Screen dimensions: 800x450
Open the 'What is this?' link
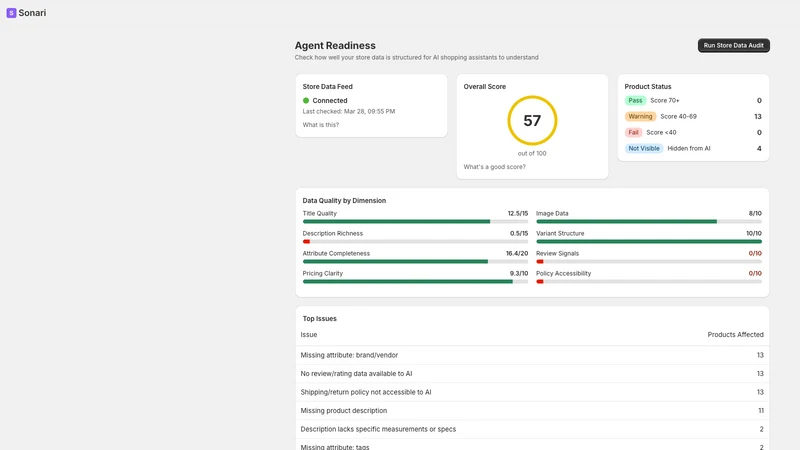320,125
